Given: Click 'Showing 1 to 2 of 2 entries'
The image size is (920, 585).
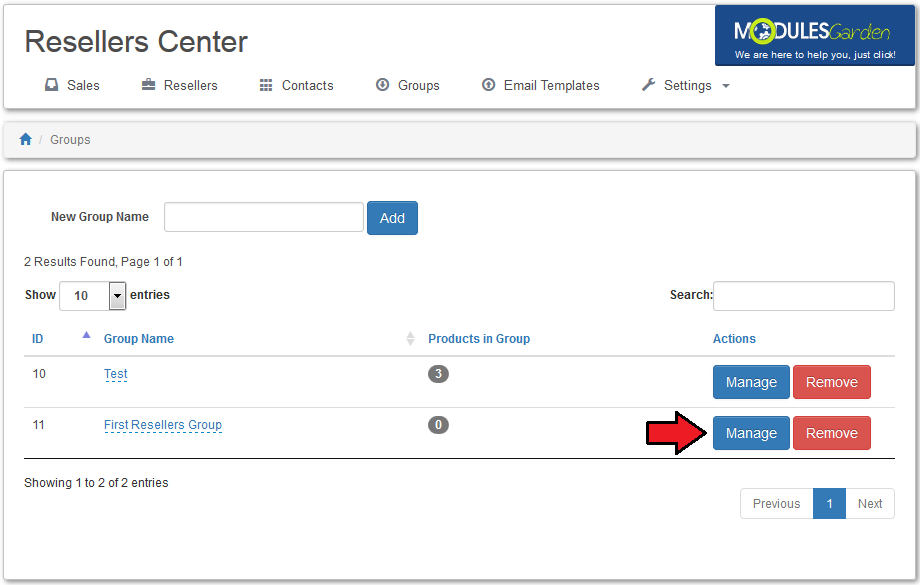Looking at the screenshot, I should (x=96, y=483).
